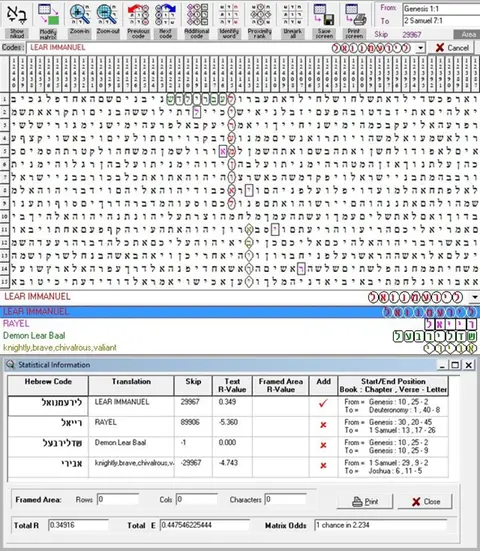Click the Total R value field
This screenshot has height=551, width=480.
(x=78, y=525)
